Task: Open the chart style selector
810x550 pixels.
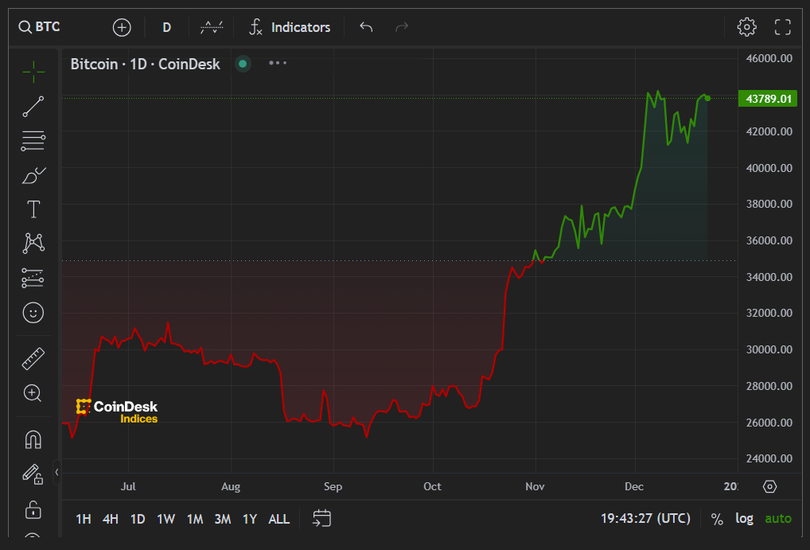Action: pos(211,27)
